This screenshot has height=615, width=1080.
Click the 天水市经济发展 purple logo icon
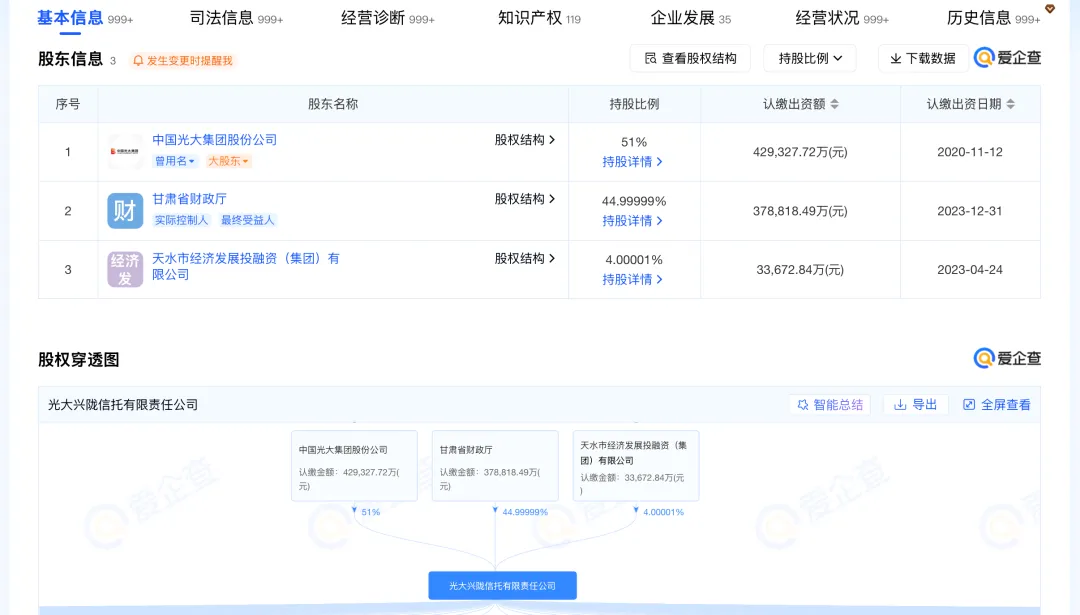point(125,269)
